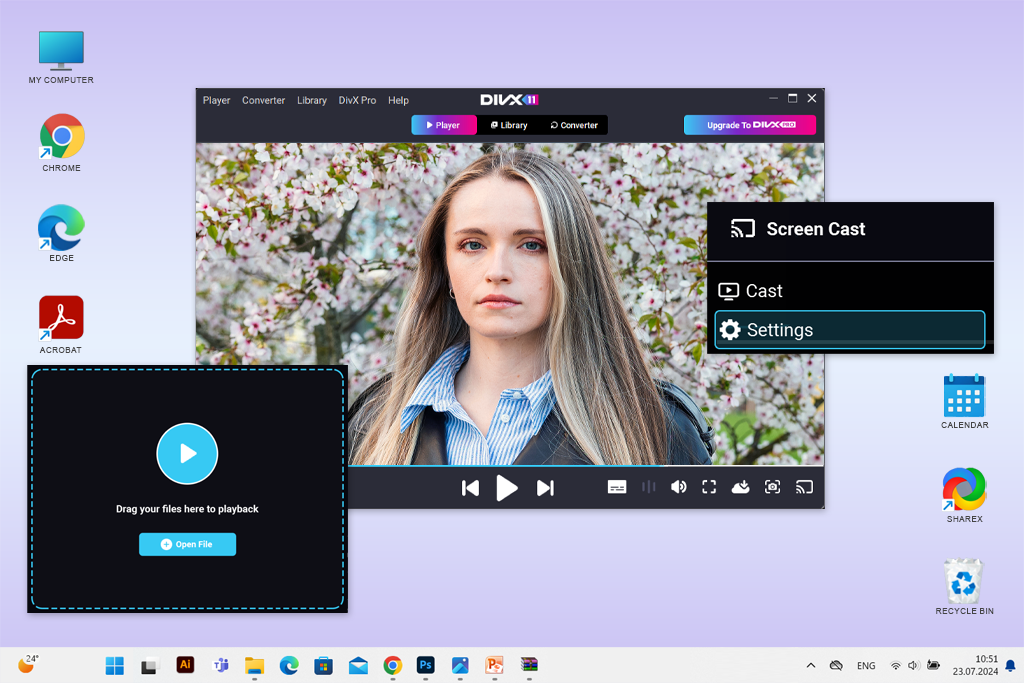The height and width of the screenshot is (683, 1024).
Task: Open the Player menu in the menu bar
Action: (216, 101)
